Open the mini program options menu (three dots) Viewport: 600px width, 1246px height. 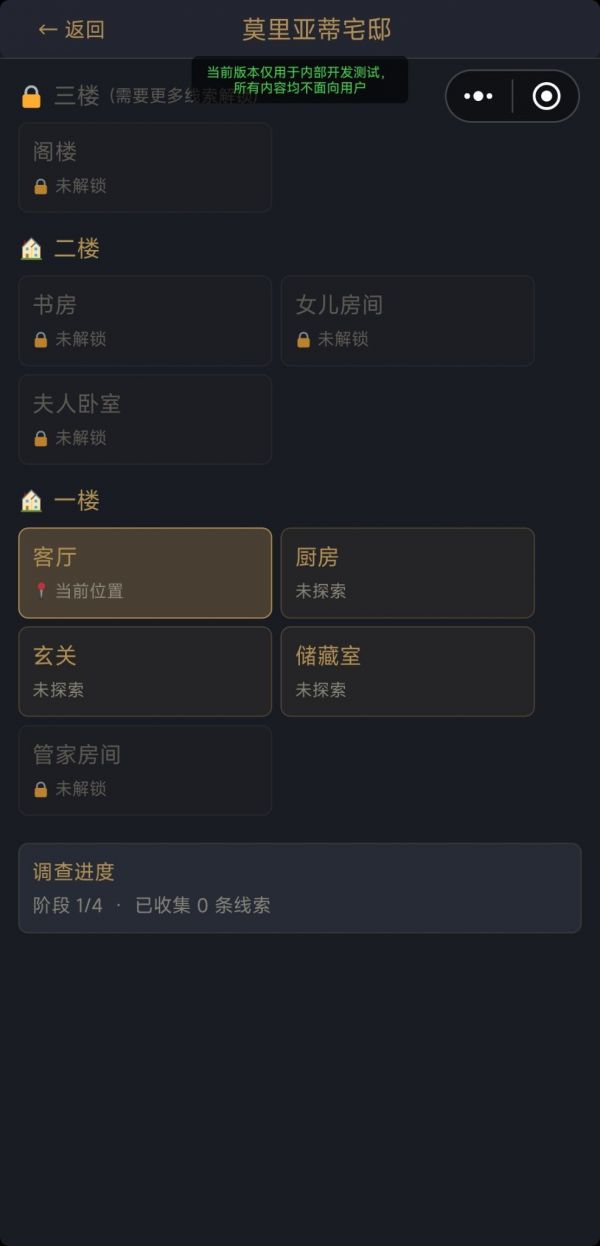478,96
